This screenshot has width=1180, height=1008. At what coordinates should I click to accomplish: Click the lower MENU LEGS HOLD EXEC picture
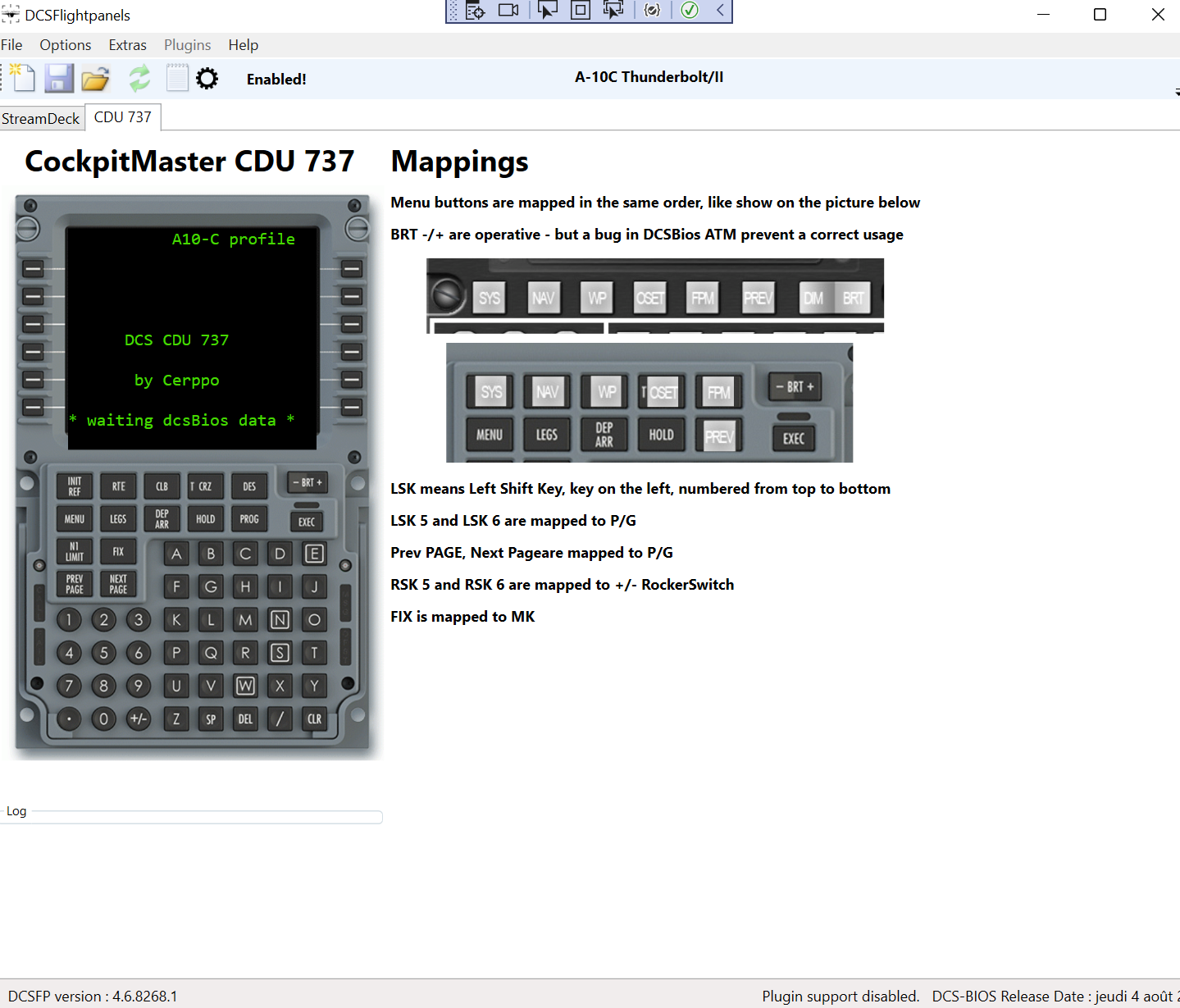(x=649, y=403)
